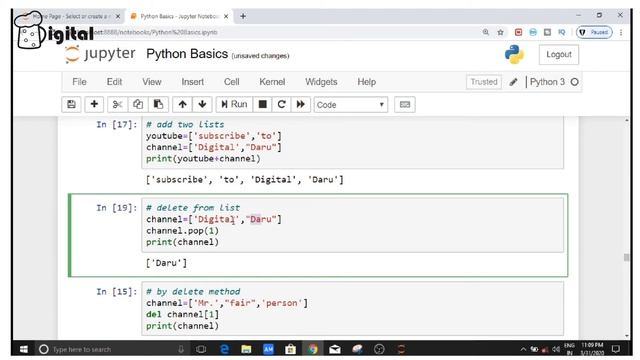Open the Mail app from the taskbar
This screenshot has width=640, height=360.
[x=335, y=349]
